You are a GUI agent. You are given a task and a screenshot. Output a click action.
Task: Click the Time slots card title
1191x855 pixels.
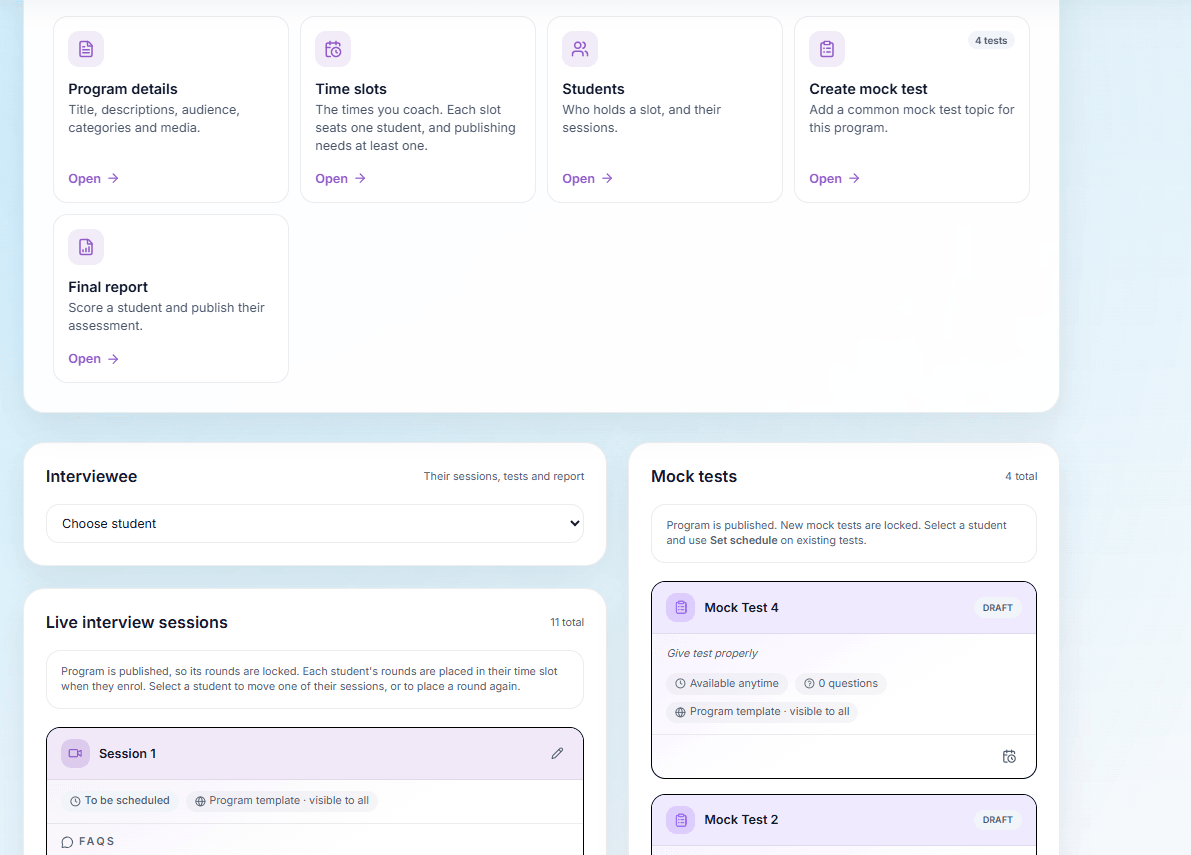click(x=351, y=89)
